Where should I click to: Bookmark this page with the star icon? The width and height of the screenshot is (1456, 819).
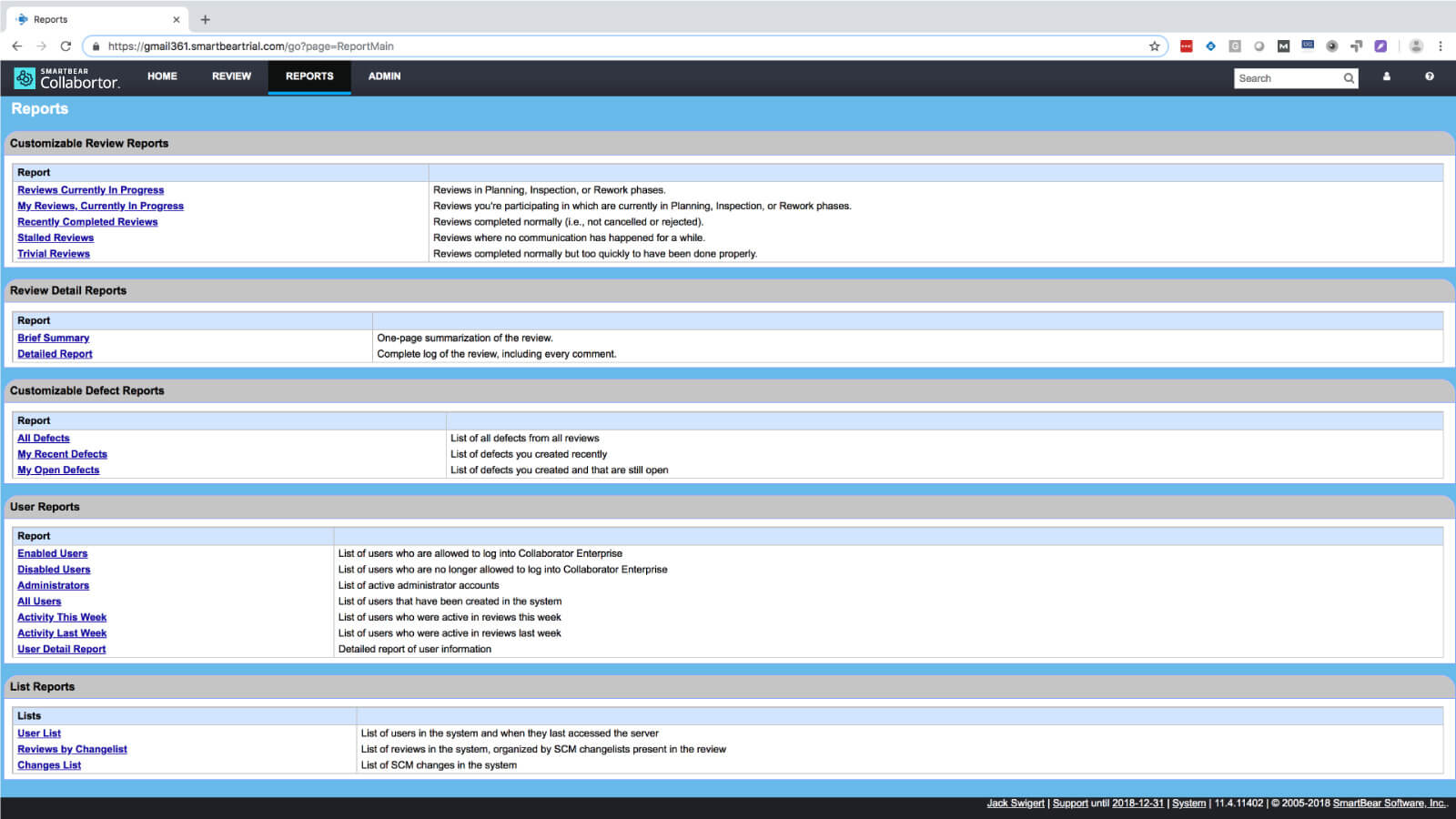(1154, 46)
